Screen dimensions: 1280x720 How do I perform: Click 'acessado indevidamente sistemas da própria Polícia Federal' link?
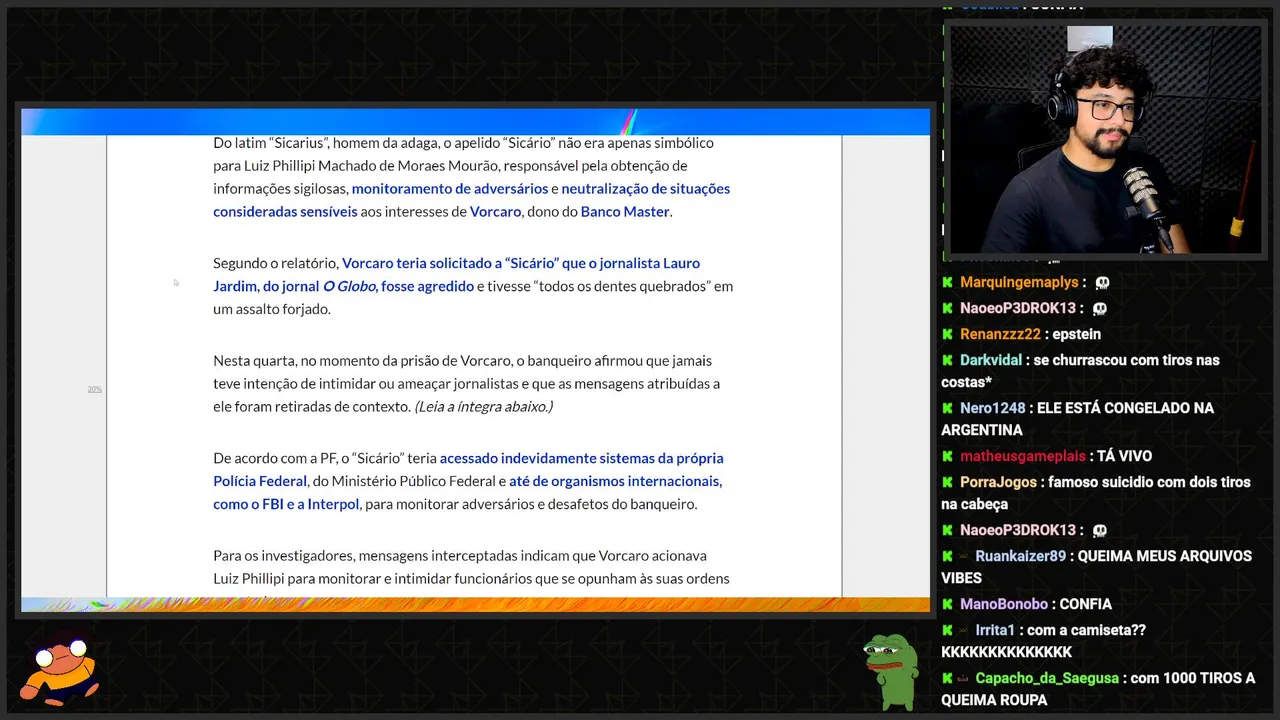[x=468, y=469]
